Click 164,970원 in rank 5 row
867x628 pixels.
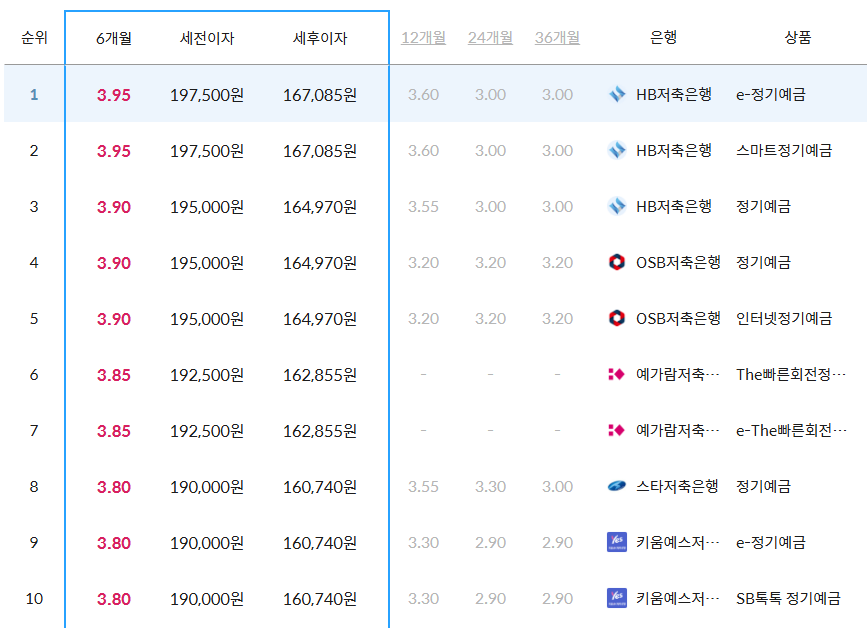pos(320,319)
